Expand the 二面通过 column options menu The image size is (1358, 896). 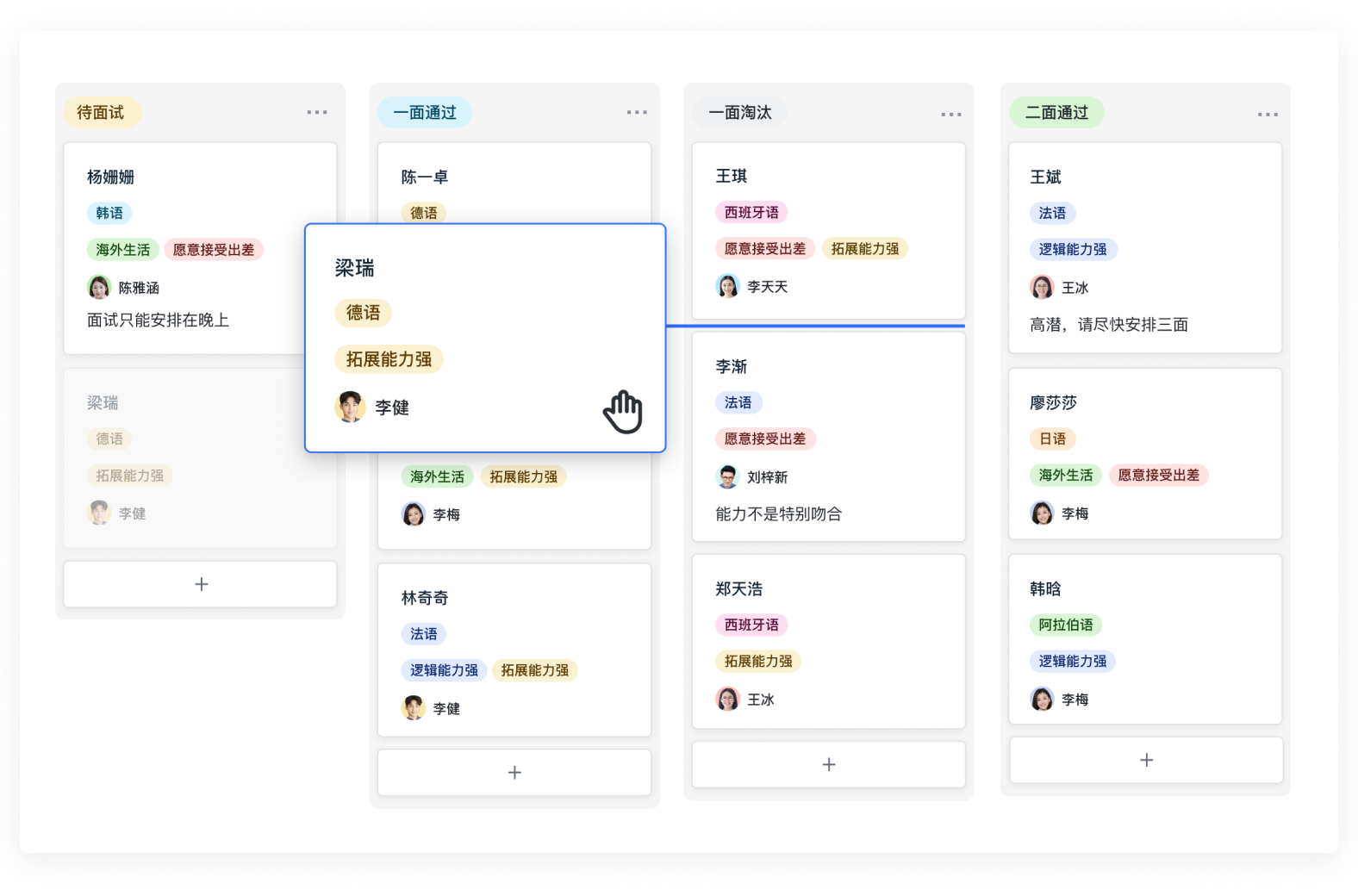coord(1267,114)
